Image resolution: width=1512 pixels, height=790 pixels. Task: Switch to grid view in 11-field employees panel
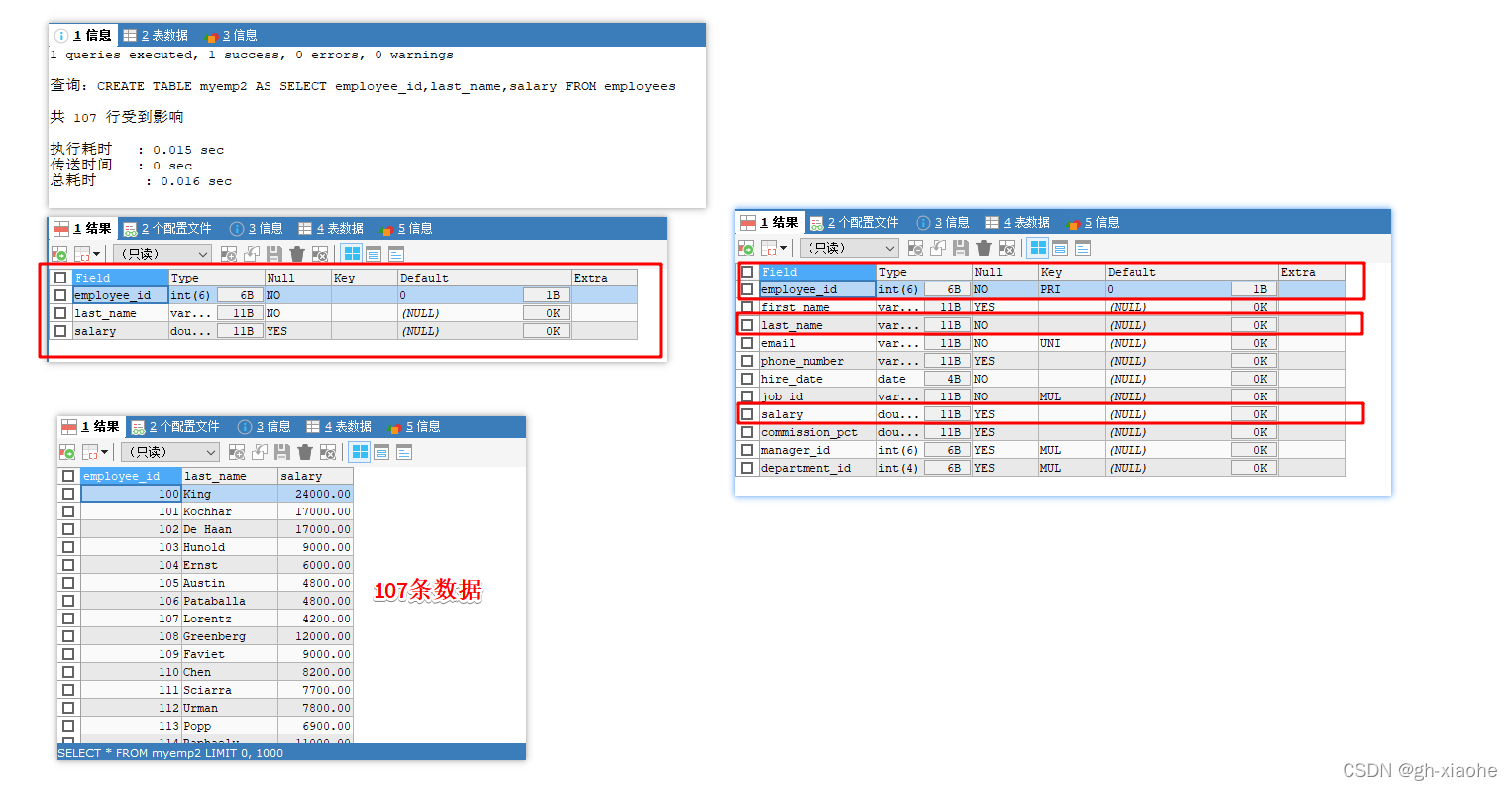1038,248
